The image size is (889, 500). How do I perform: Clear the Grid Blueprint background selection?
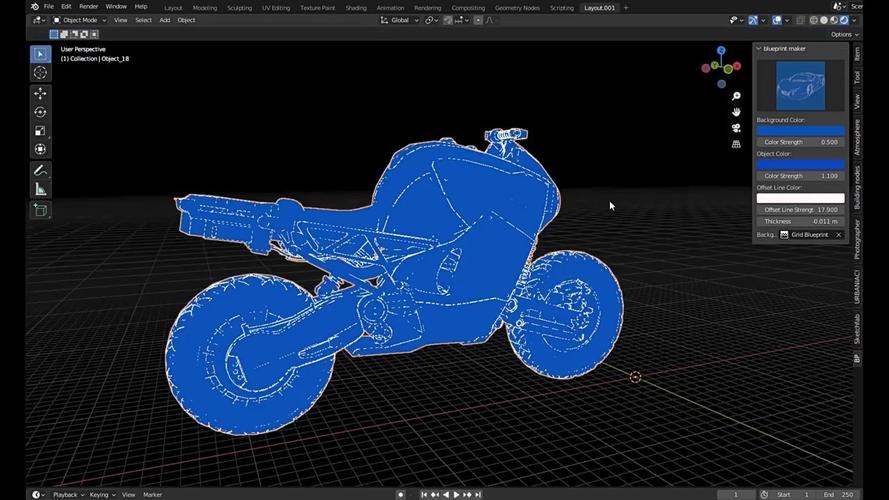[839, 235]
